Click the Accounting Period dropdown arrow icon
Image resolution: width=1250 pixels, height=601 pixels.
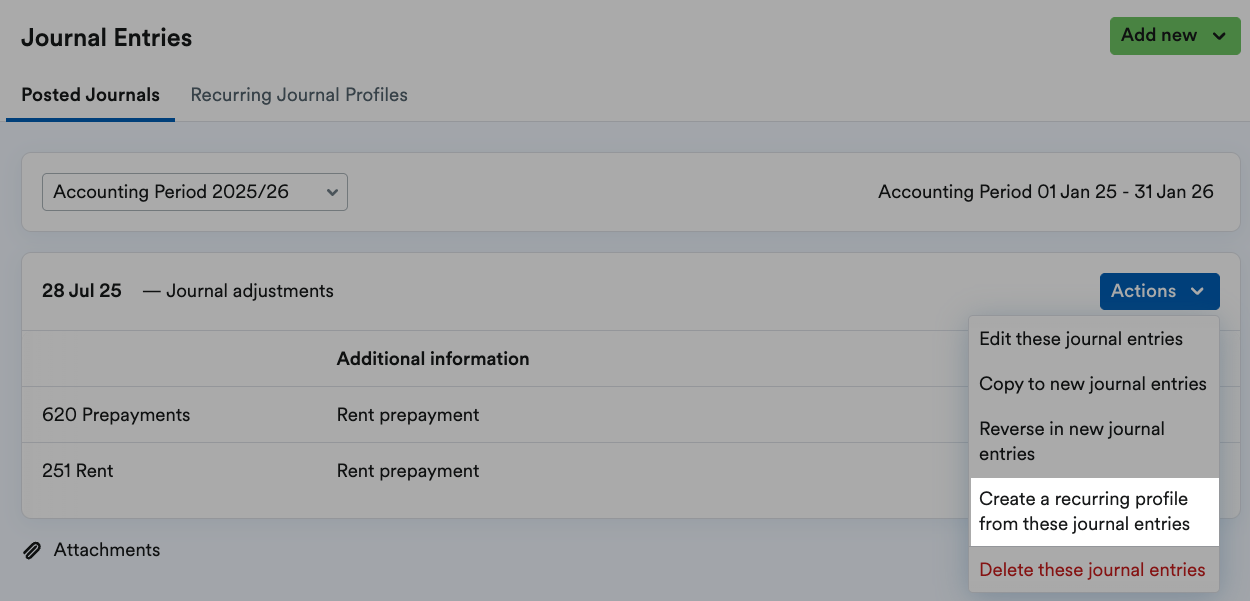click(332, 191)
